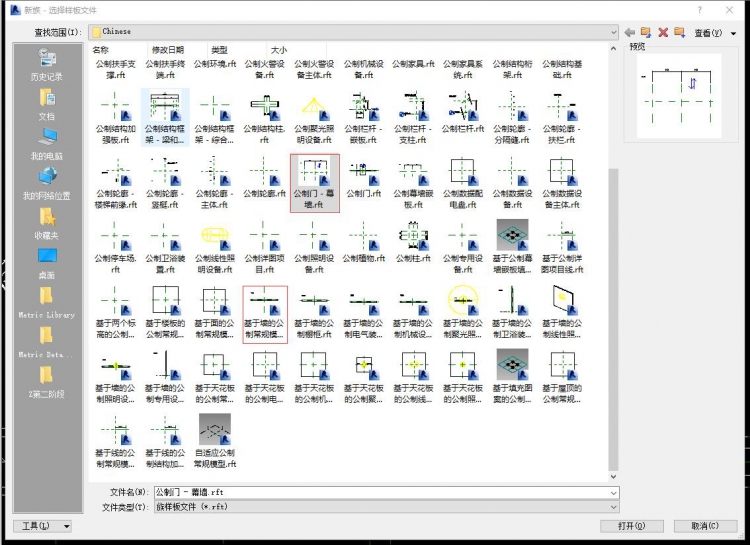Viewport: 750px width, 545px height.
Task: Select the 公制幕墙嵌板.rft template
Action: 413,183
